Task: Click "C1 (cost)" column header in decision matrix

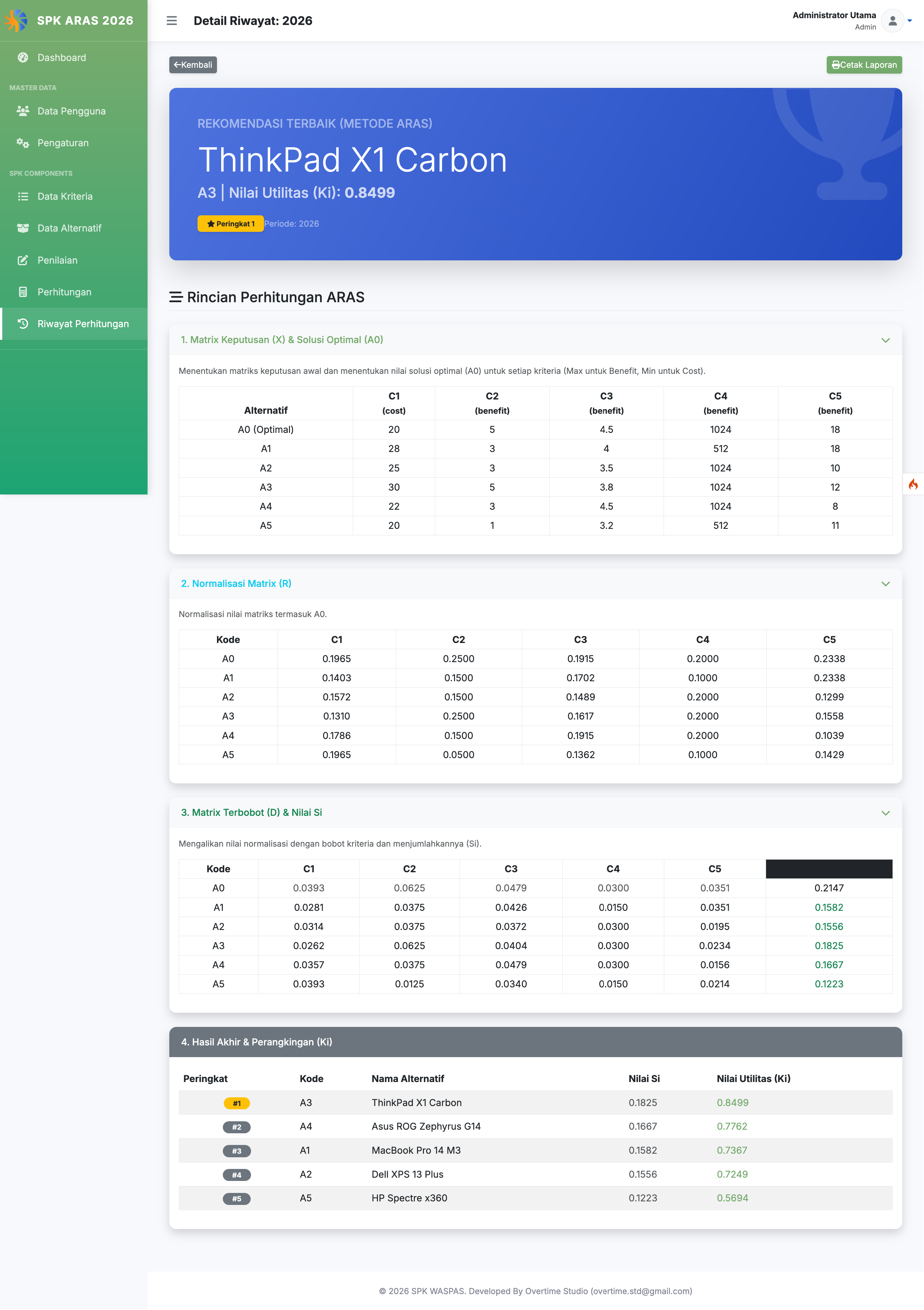Action: click(394, 403)
